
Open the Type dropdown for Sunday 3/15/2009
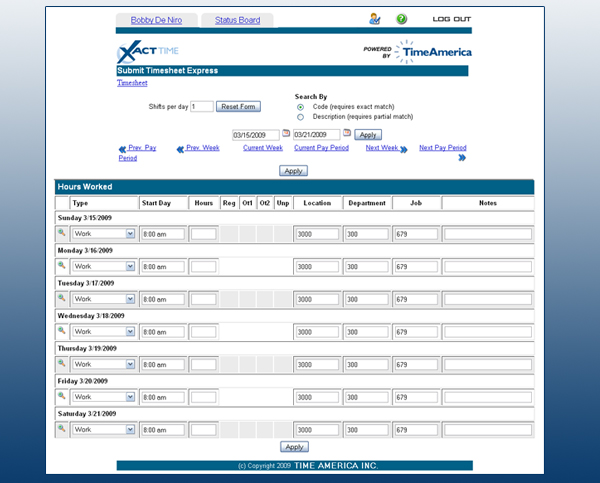104,233
